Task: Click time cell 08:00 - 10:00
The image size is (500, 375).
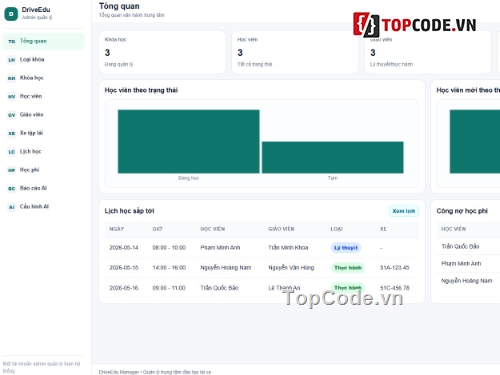Action: coord(169,248)
